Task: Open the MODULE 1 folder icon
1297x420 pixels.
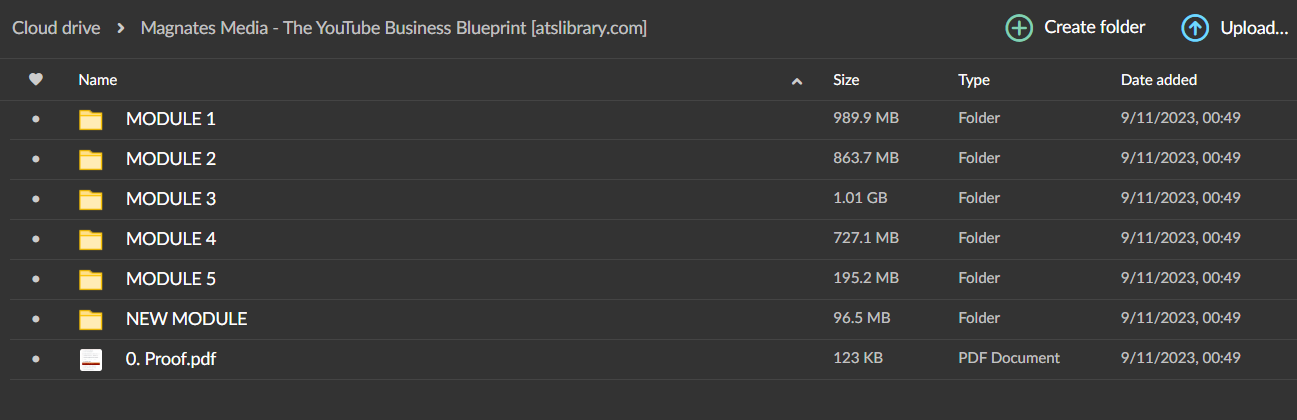Action: (x=91, y=119)
